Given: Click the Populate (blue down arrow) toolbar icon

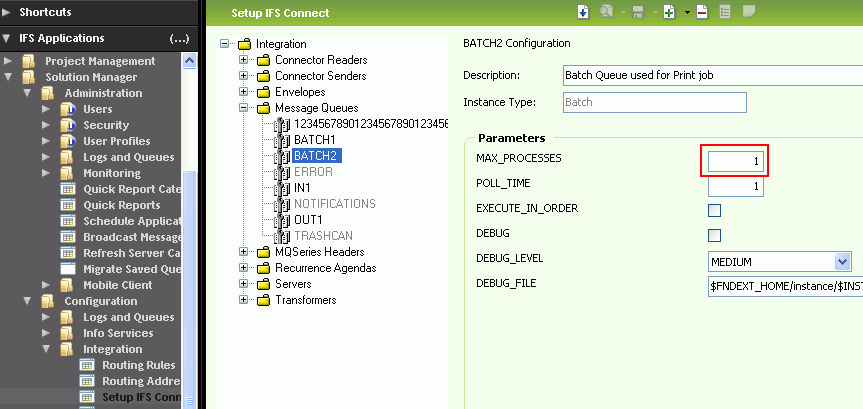Looking at the screenshot, I should (584, 12).
